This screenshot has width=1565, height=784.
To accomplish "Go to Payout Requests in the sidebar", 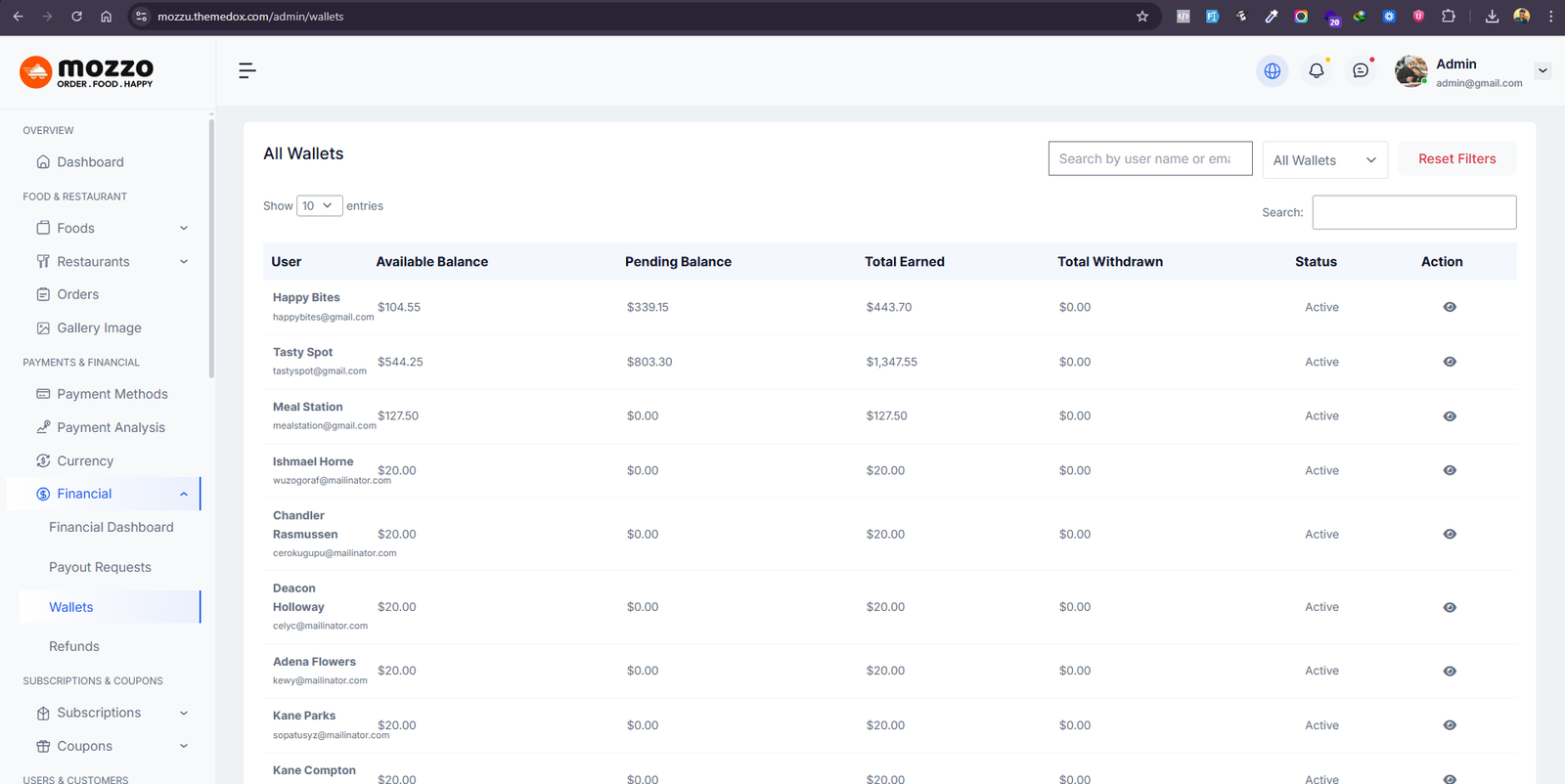I will coord(100,567).
